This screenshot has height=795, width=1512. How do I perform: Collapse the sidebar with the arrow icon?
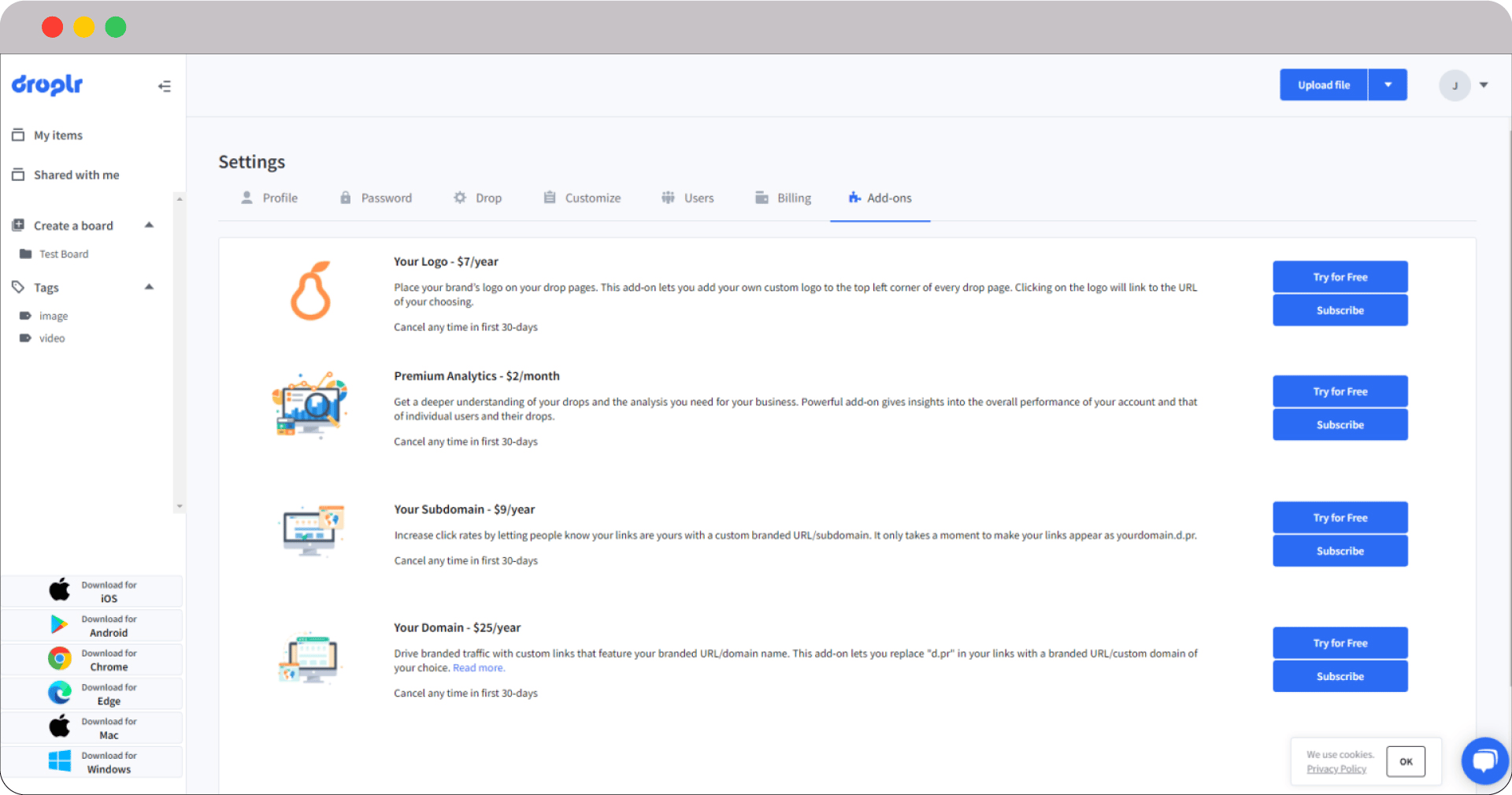tap(164, 87)
